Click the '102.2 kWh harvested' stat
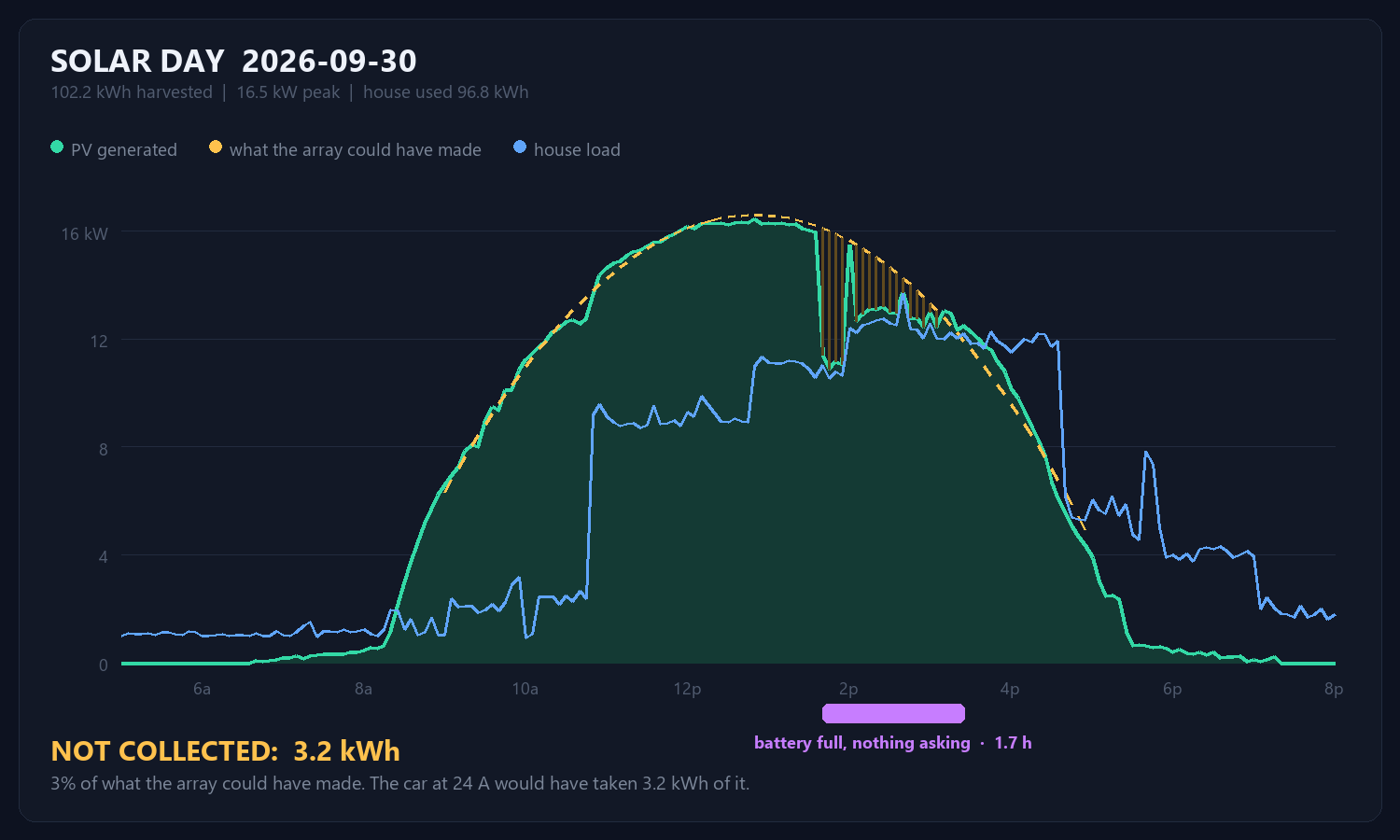This screenshot has width=1400, height=840. pos(132,92)
